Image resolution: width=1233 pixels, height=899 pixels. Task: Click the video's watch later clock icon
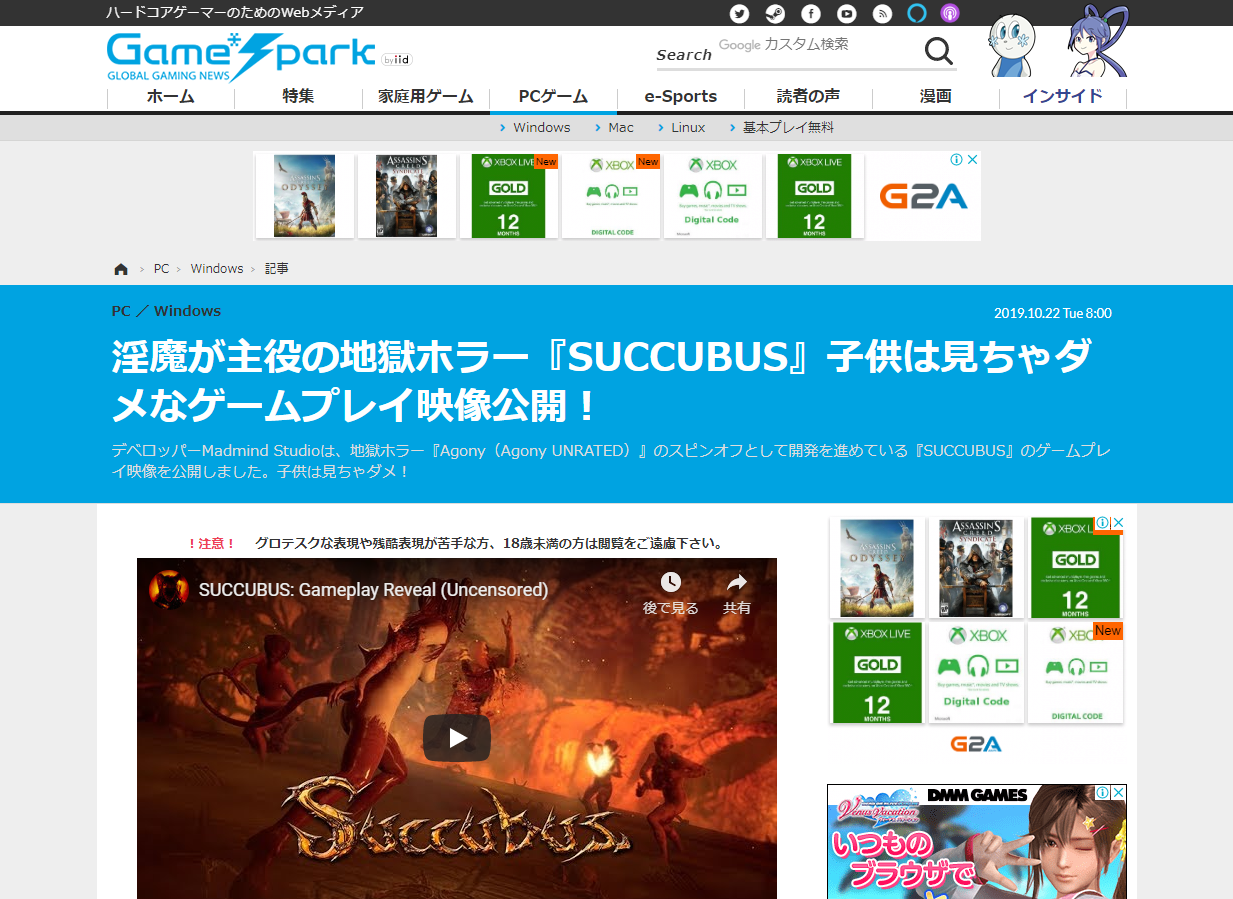(x=670, y=582)
